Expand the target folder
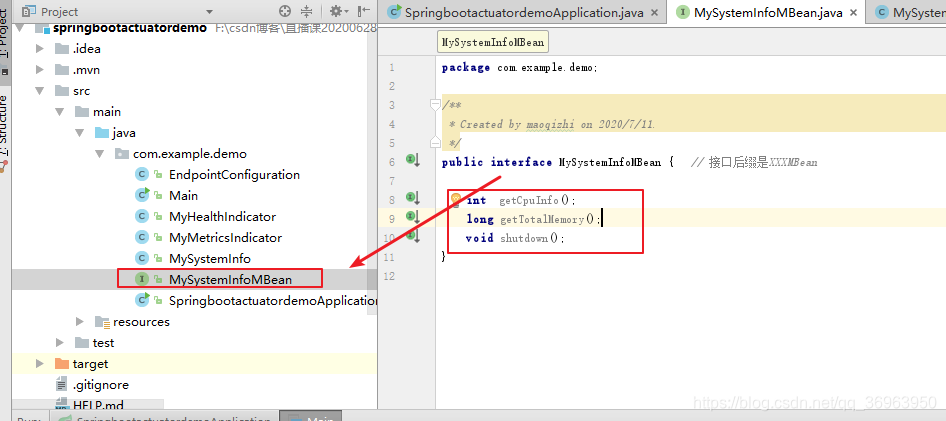Viewport: 946px width, 421px height. (40, 364)
